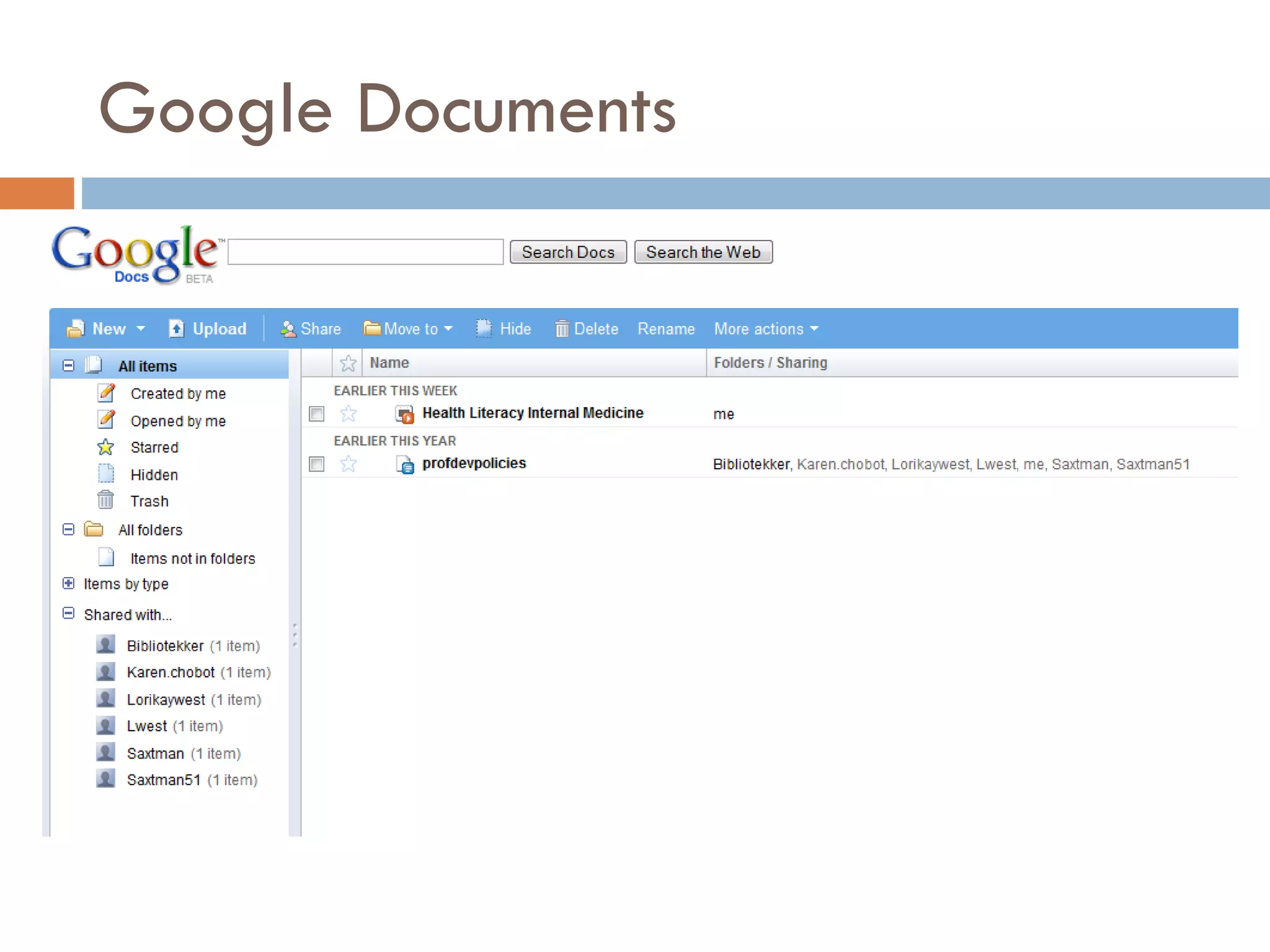The height and width of the screenshot is (952, 1270).
Task: Select Trash in sidebar
Action: (x=149, y=501)
